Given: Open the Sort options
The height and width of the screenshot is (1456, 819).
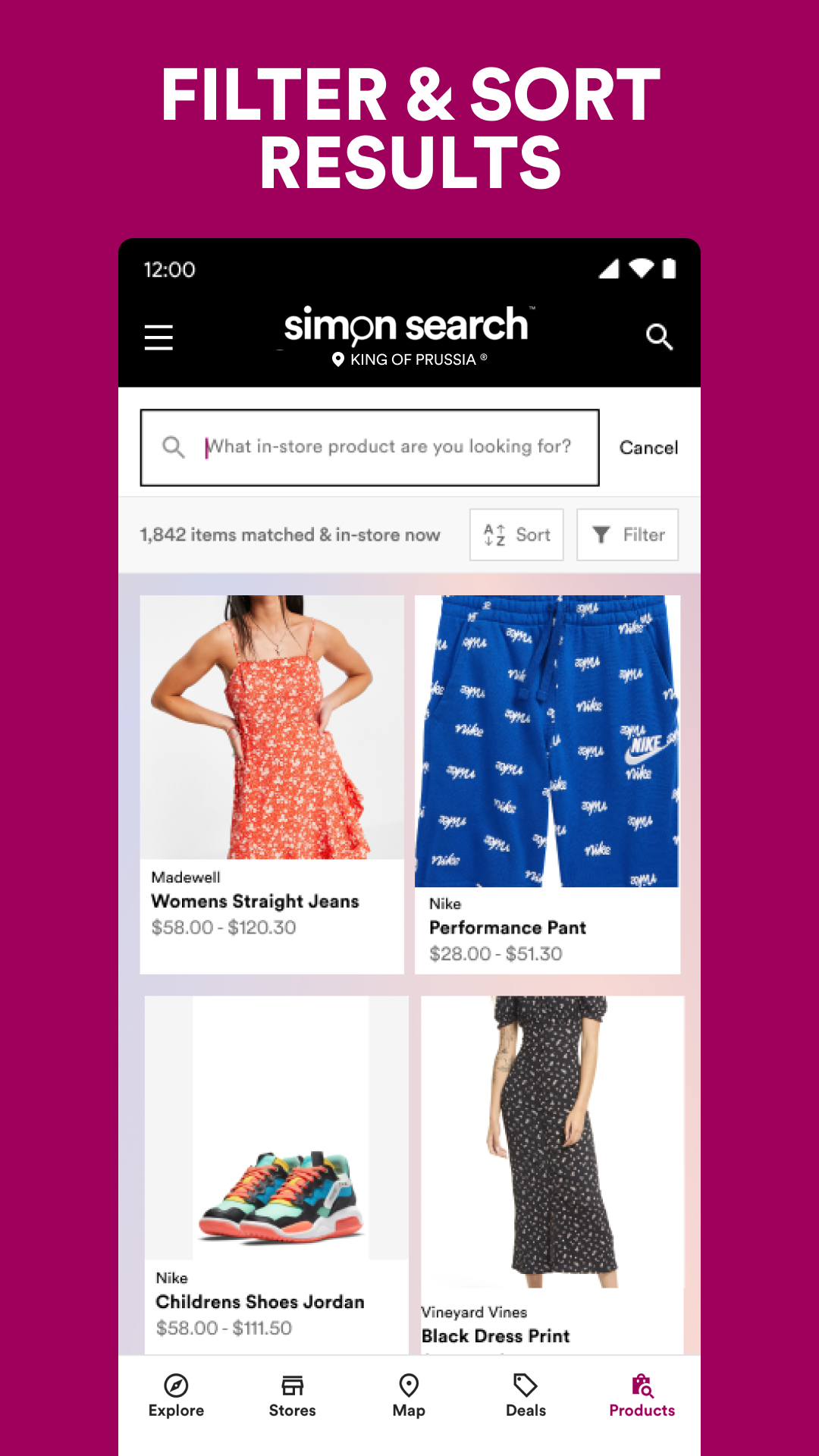Looking at the screenshot, I should [516, 535].
